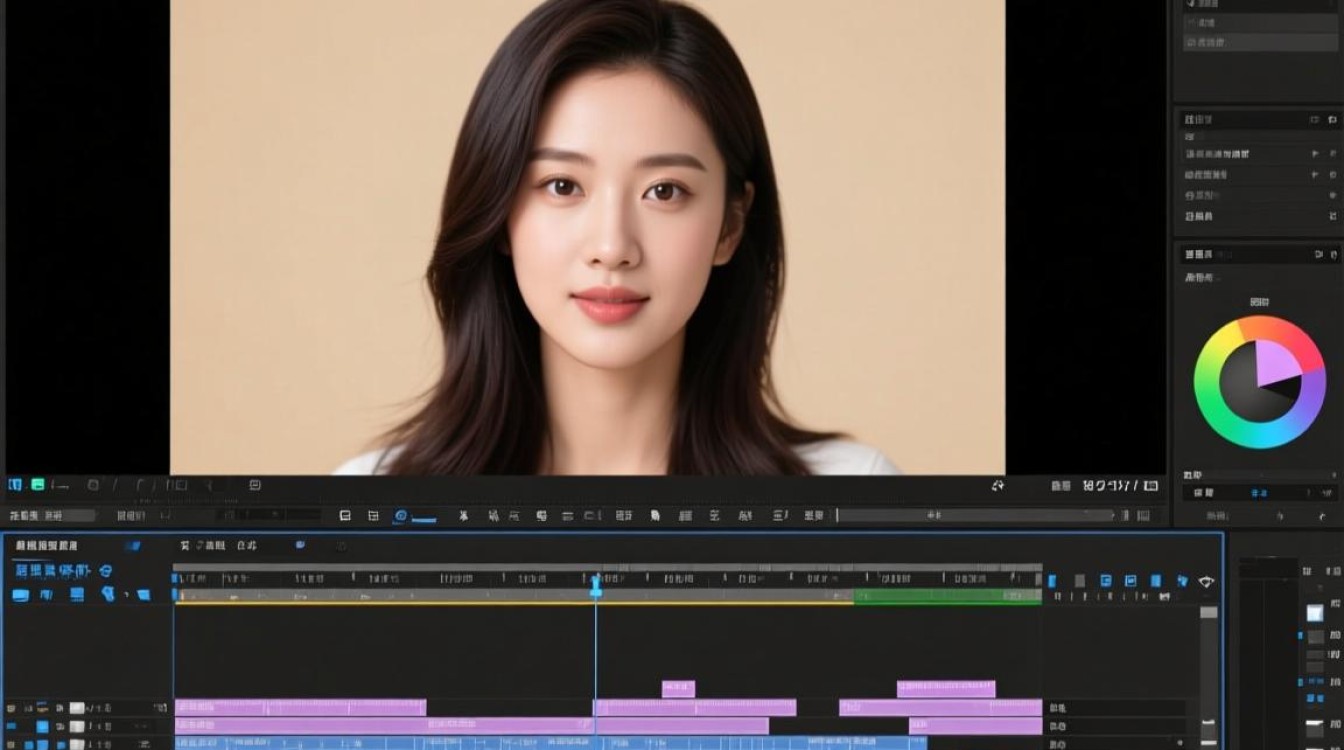This screenshot has height=750, width=1344.
Task: Click the blue magnet-like icon in the timeline's left tools
Action: [x=108, y=594]
